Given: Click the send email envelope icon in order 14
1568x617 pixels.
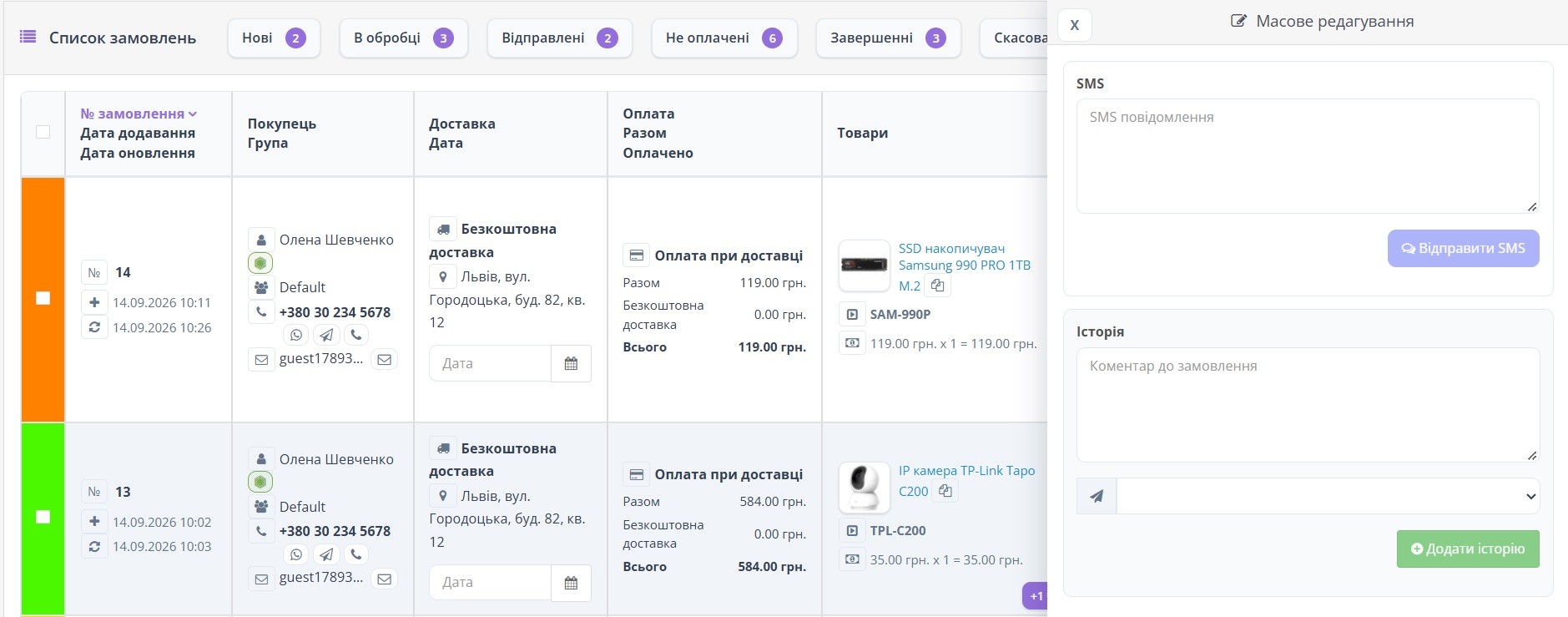Looking at the screenshot, I should pyautogui.click(x=385, y=360).
